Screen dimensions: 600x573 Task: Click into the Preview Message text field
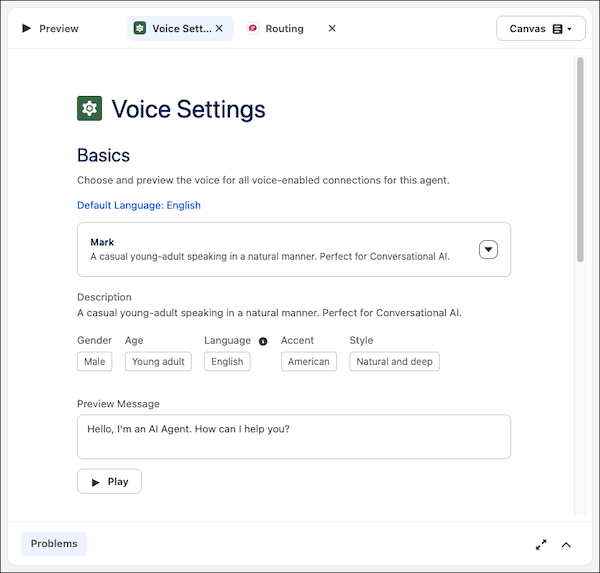pyautogui.click(x=294, y=436)
